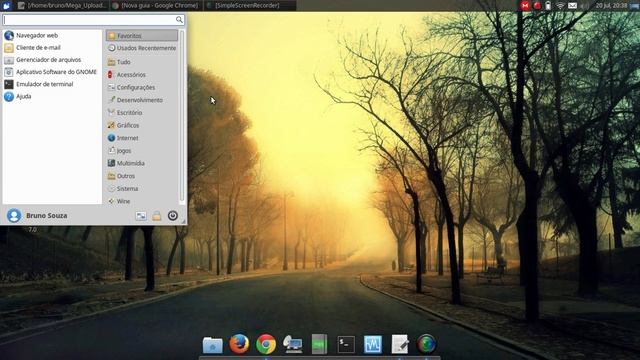
Task: Open the Gráficos category
Action: tap(142, 125)
